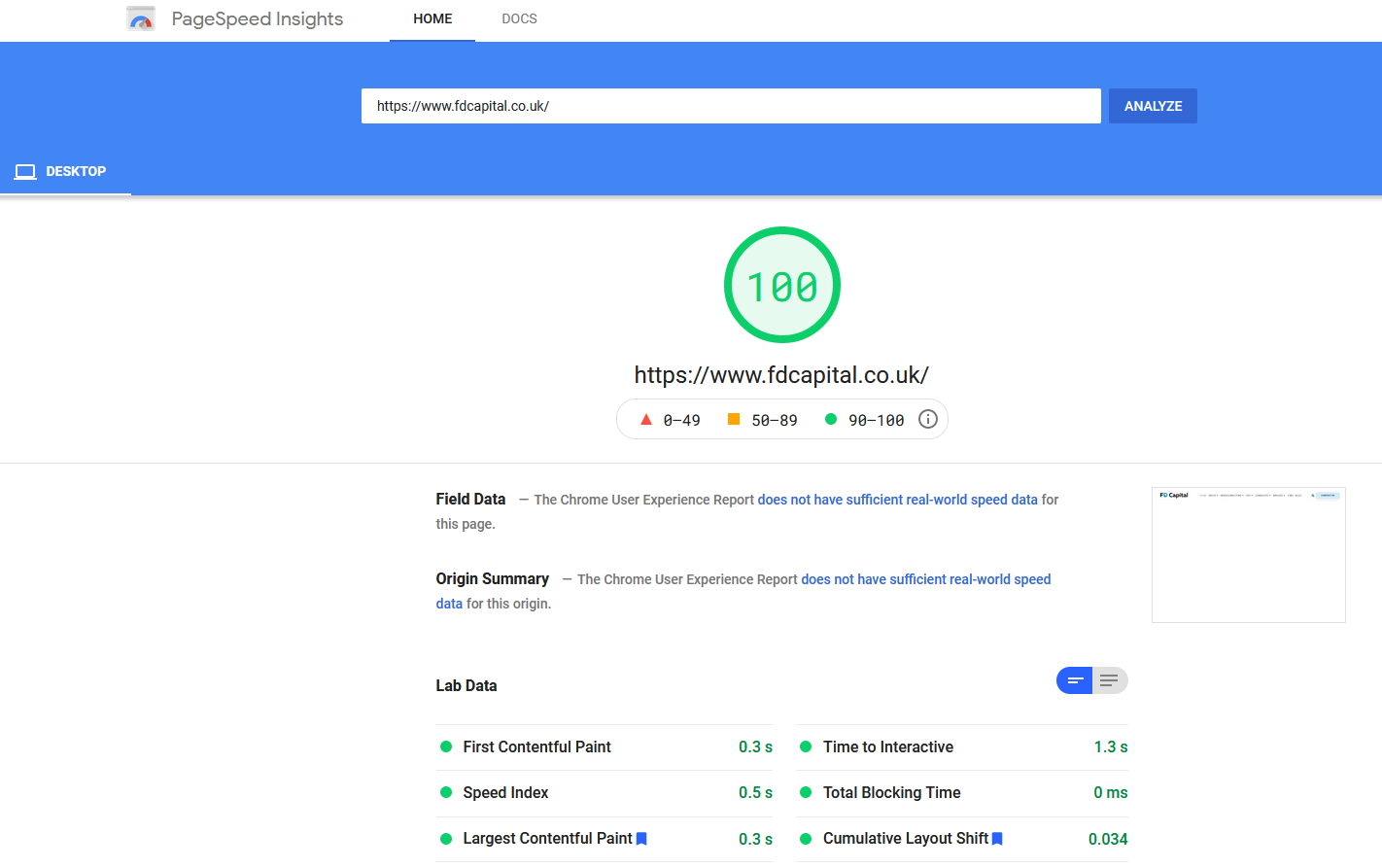Click the 0 ms Total Blocking Time value
Image resolution: width=1382 pixels, height=868 pixels.
tap(1111, 792)
